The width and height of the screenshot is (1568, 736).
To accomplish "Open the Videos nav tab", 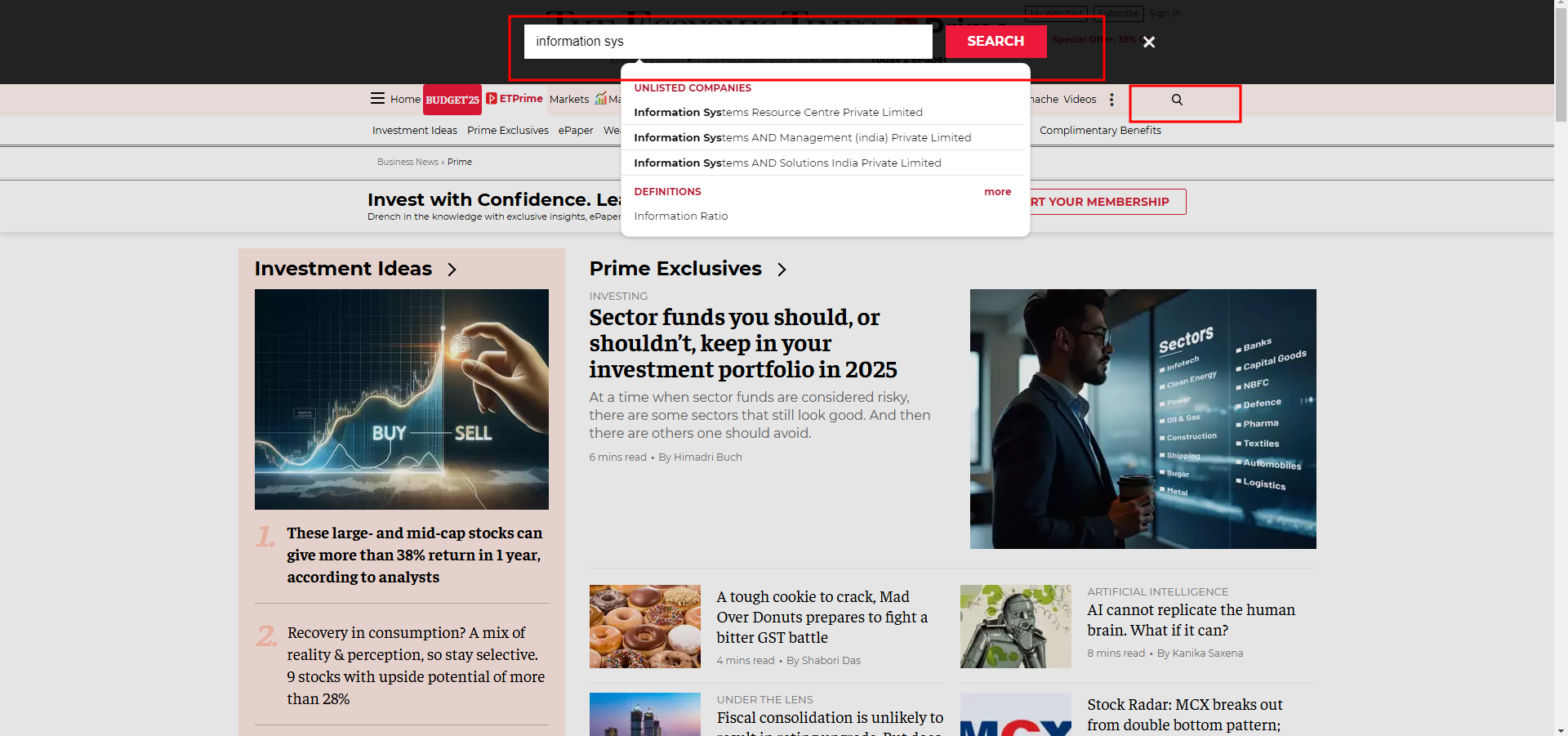I will point(1080,100).
